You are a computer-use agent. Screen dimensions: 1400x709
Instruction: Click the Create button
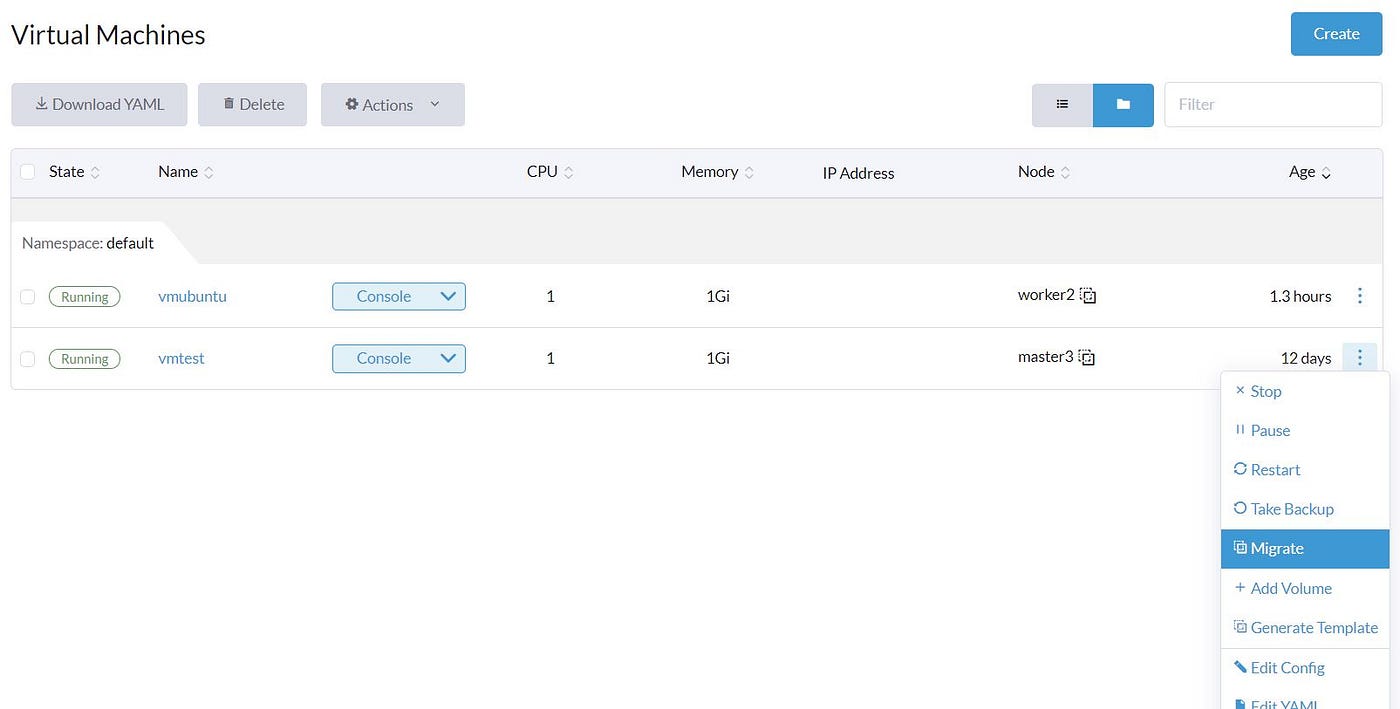coord(1336,33)
